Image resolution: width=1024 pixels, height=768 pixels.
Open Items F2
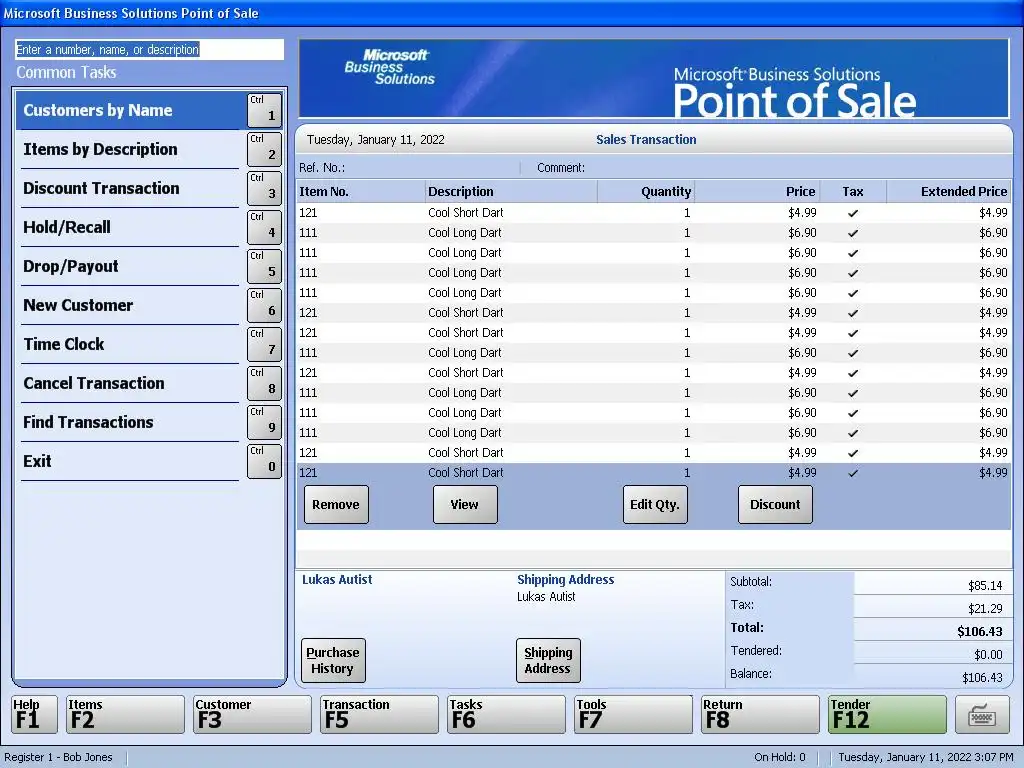(x=125, y=714)
